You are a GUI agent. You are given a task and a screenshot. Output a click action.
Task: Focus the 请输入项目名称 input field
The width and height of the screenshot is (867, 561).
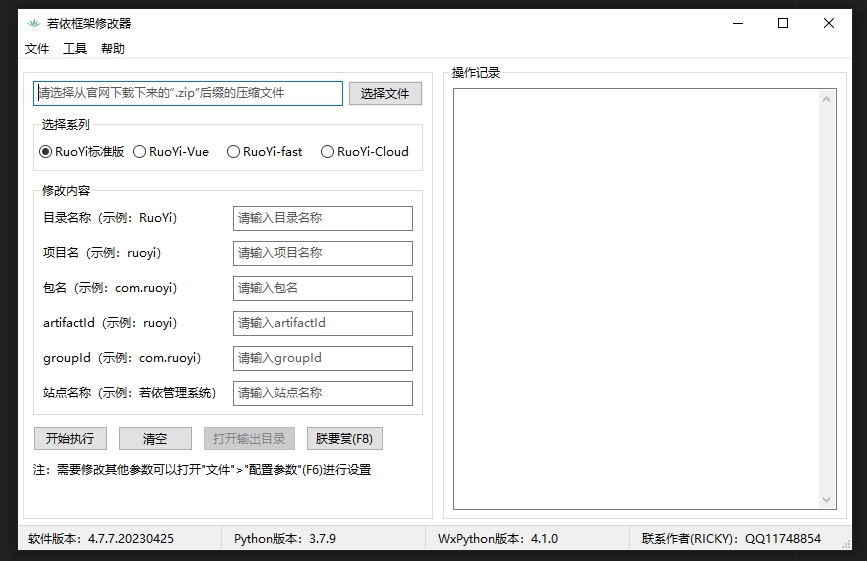(323, 253)
